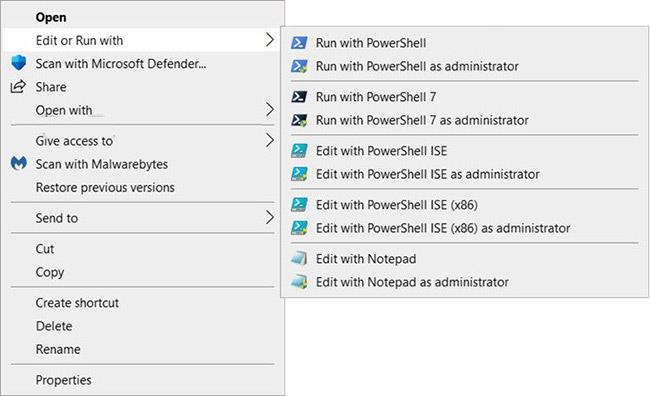Choose Run with PowerShell 7 as administrator

coord(465,120)
